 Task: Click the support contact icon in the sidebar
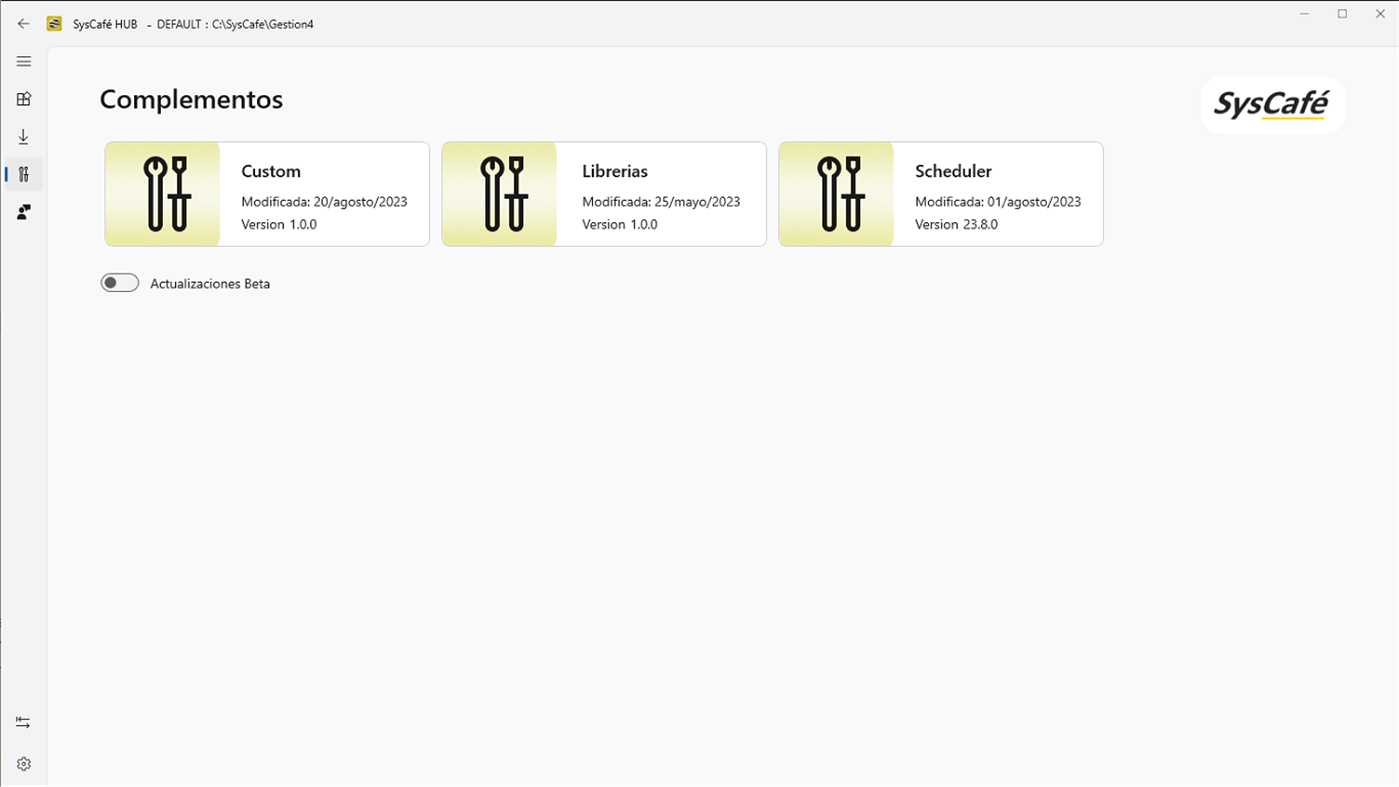[23, 211]
